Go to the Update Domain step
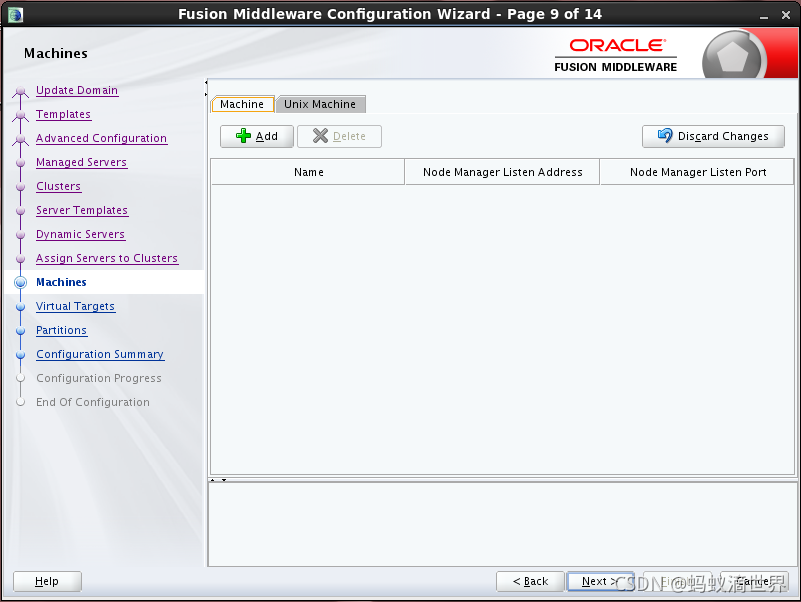The image size is (801, 602). pyautogui.click(x=77, y=90)
